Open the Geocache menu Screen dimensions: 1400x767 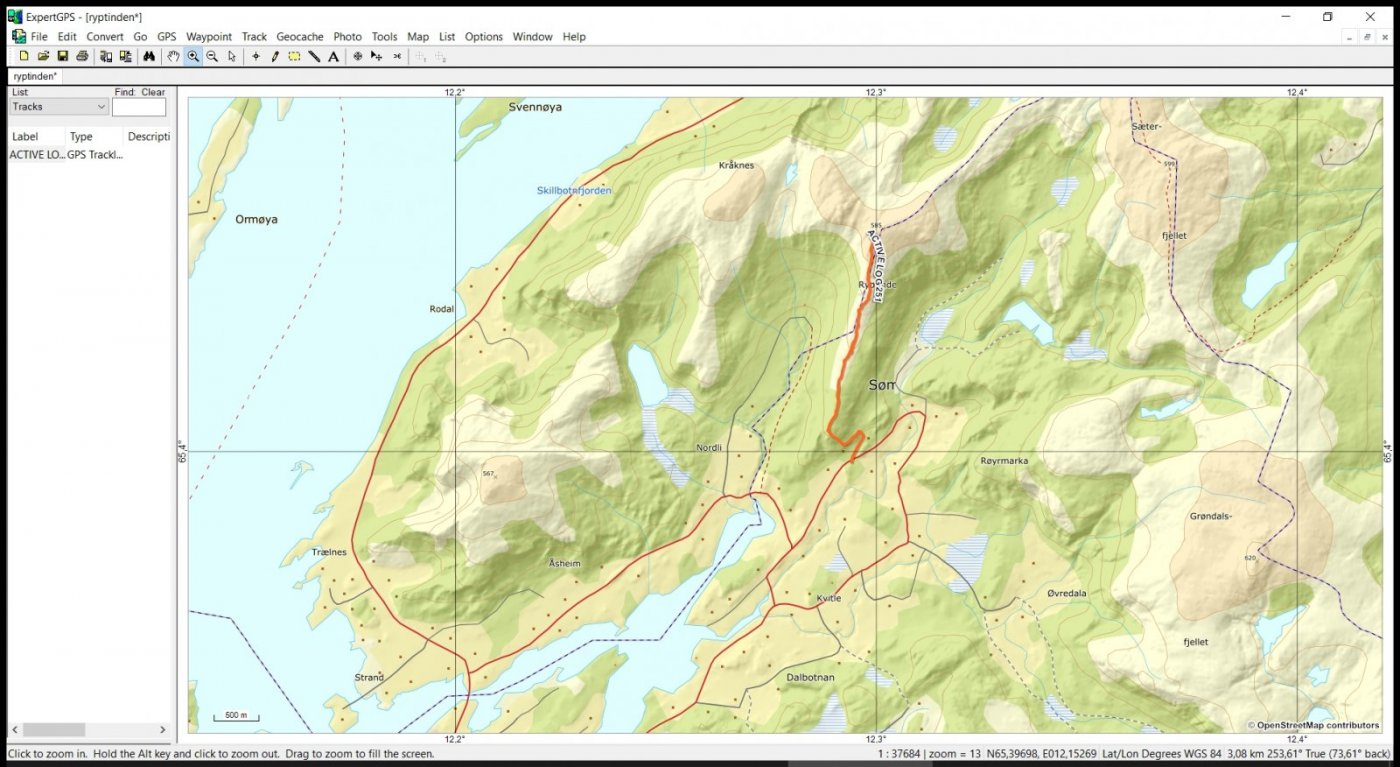point(300,37)
